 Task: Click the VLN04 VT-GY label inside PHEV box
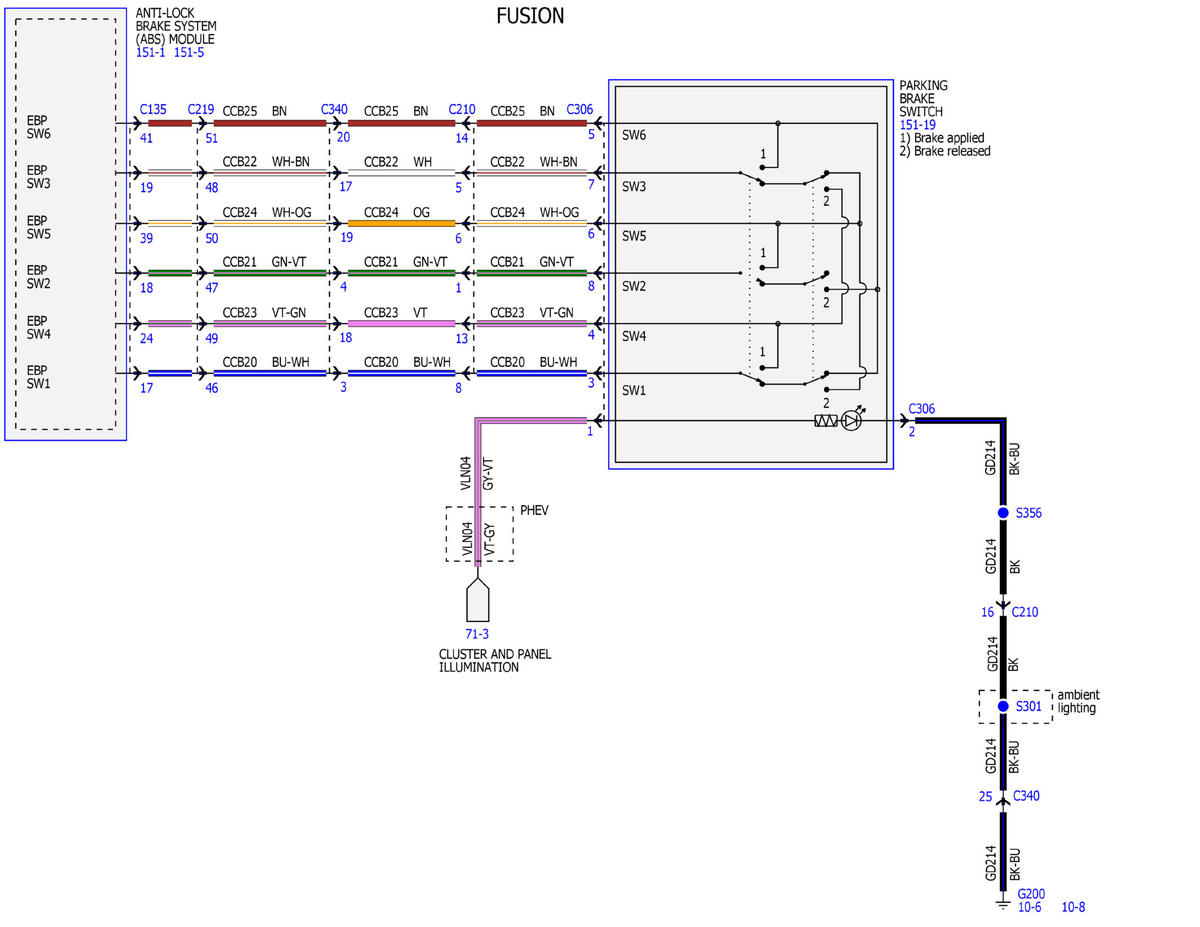[478, 537]
